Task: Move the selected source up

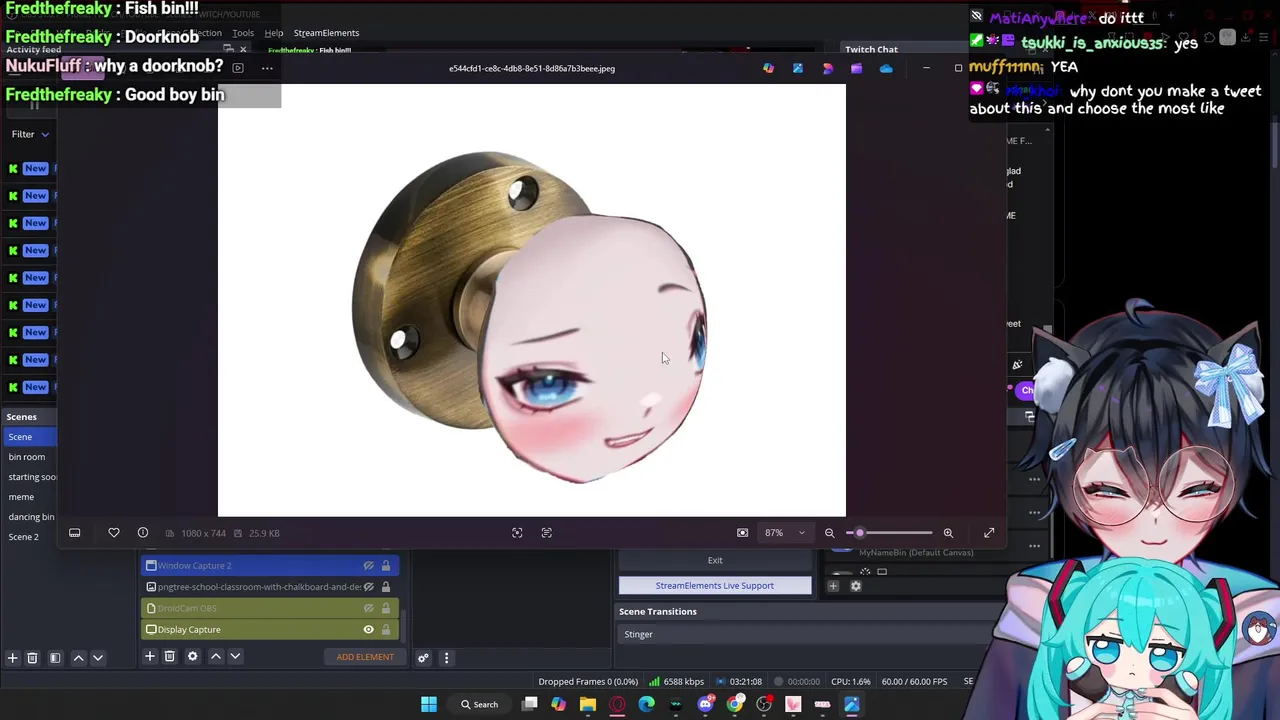Action: [x=216, y=656]
